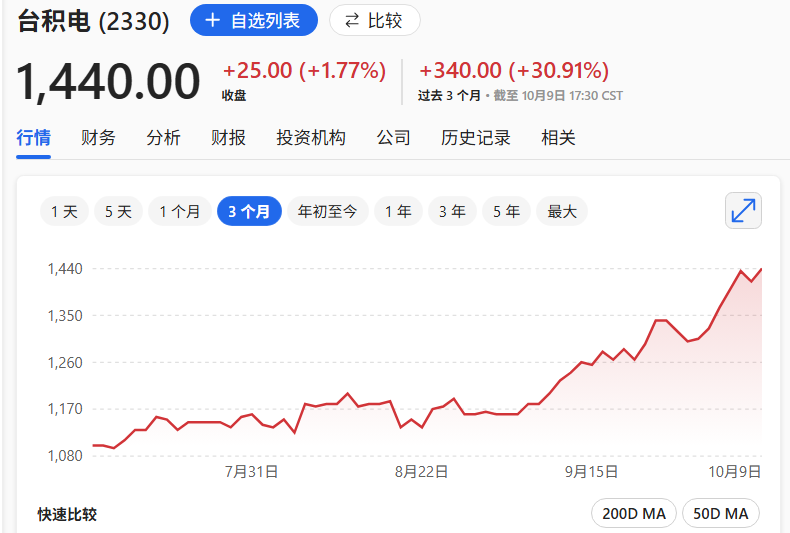Viewport: 790px width, 533px height.
Task: Toggle the 200D MA overlay
Action: click(x=634, y=514)
